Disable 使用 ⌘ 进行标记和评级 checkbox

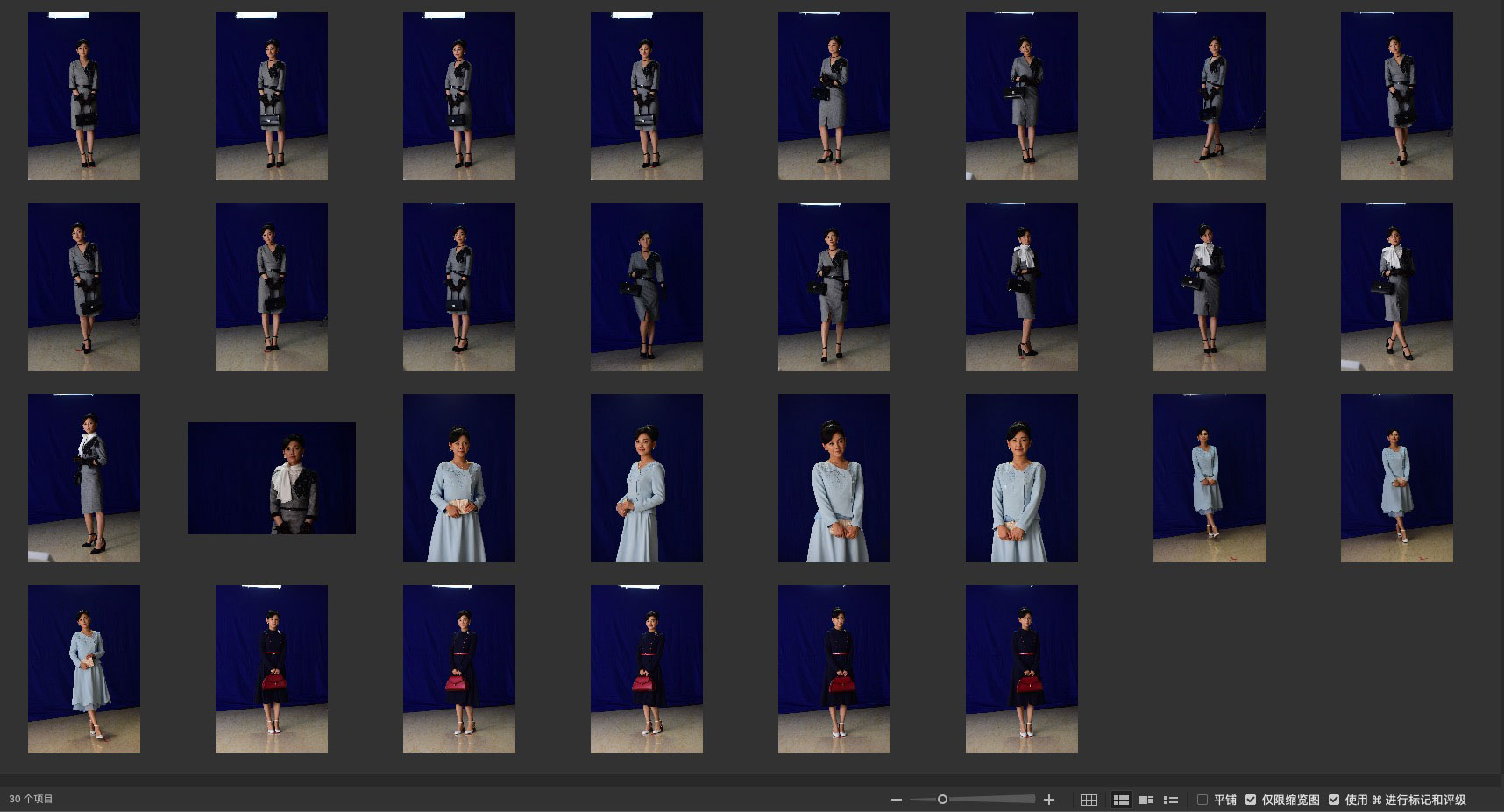(x=1334, y=800)
